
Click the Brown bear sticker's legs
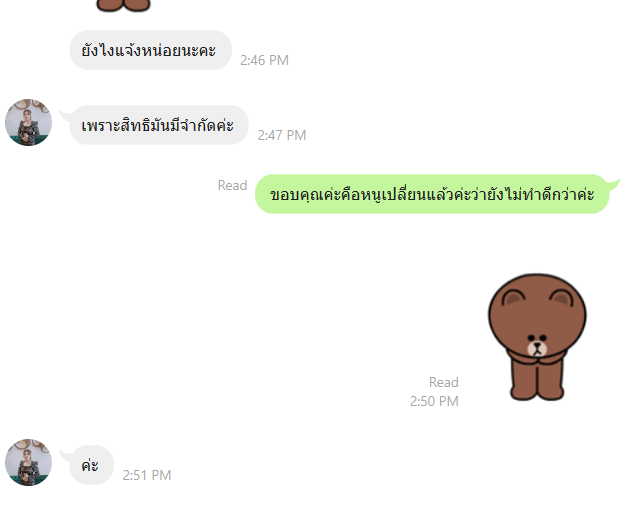537,381
